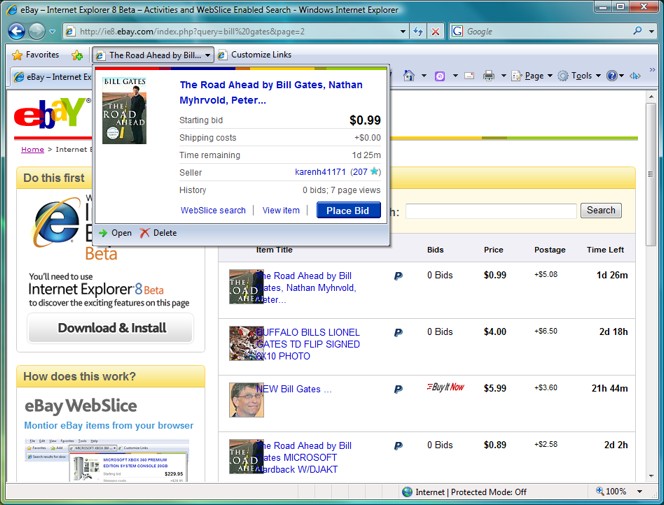The image size is (664, 505).
Task: Click PayPal icon in the $0.89 row
Action: point(398,446)
